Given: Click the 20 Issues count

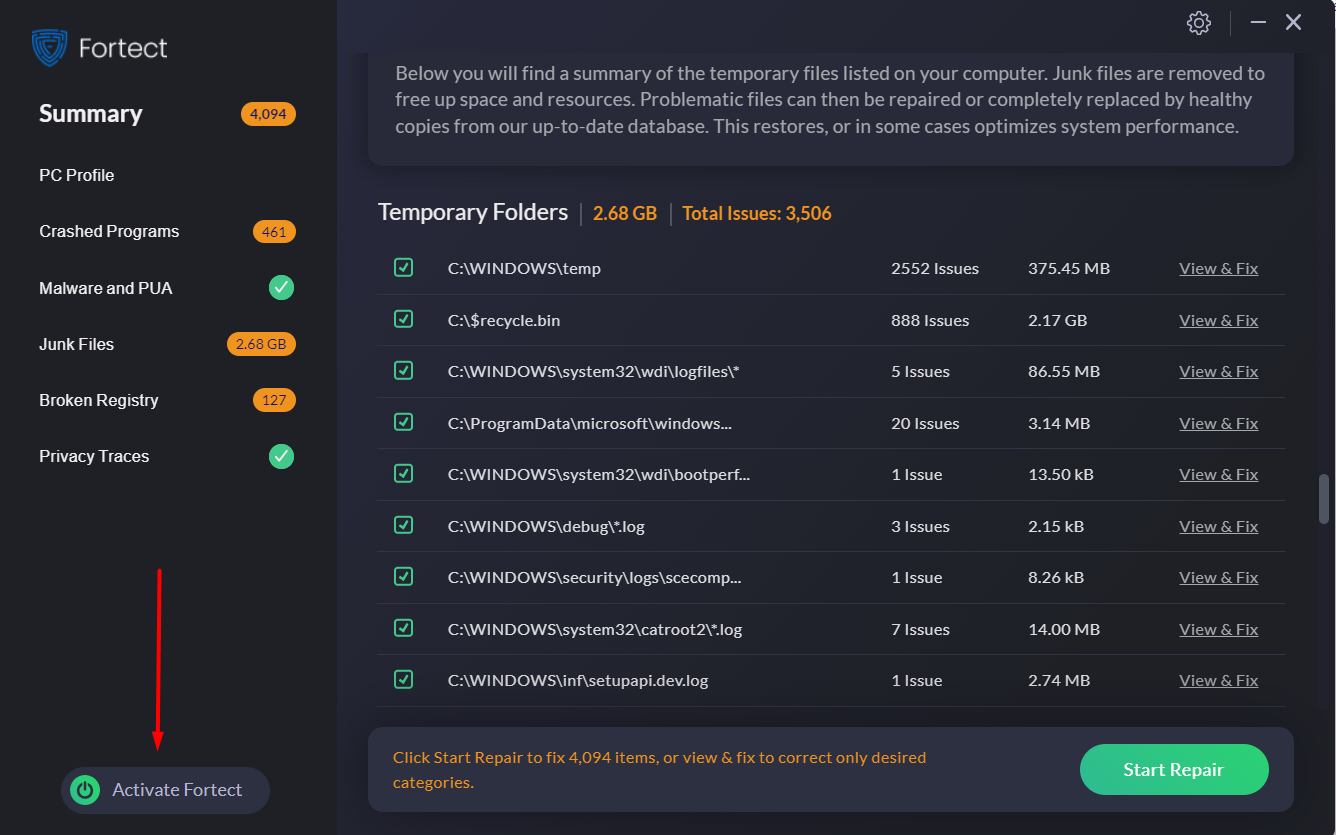Looking at the screenshot, I should pyautogui.click(x=925, y=423).
